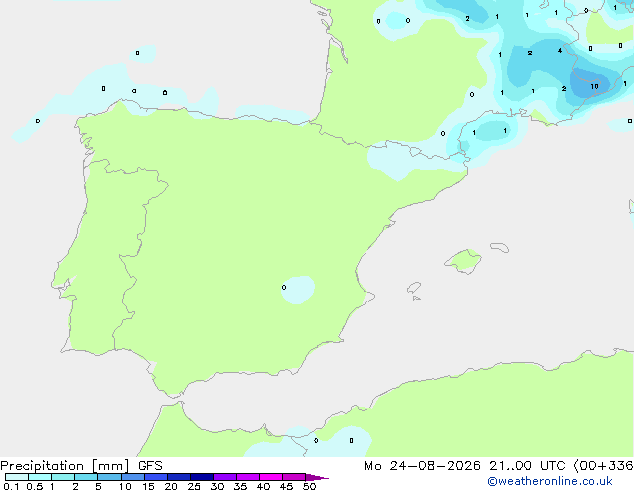Click the 'Mo 24-08-2026' date text
Screen dimensions: 634x490
422,466
